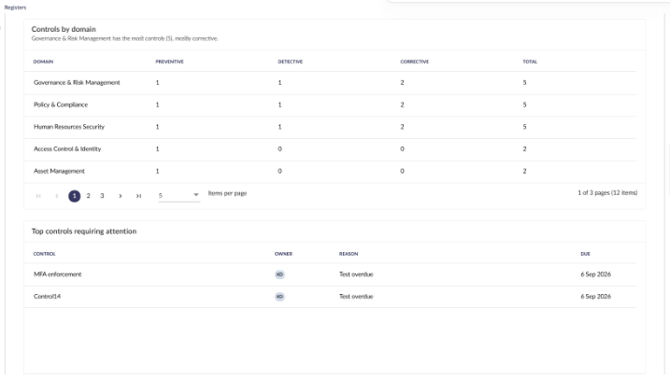Sort by PREVENTIVE column header
This screenshot has height=378, width=670.
(170, 62)
